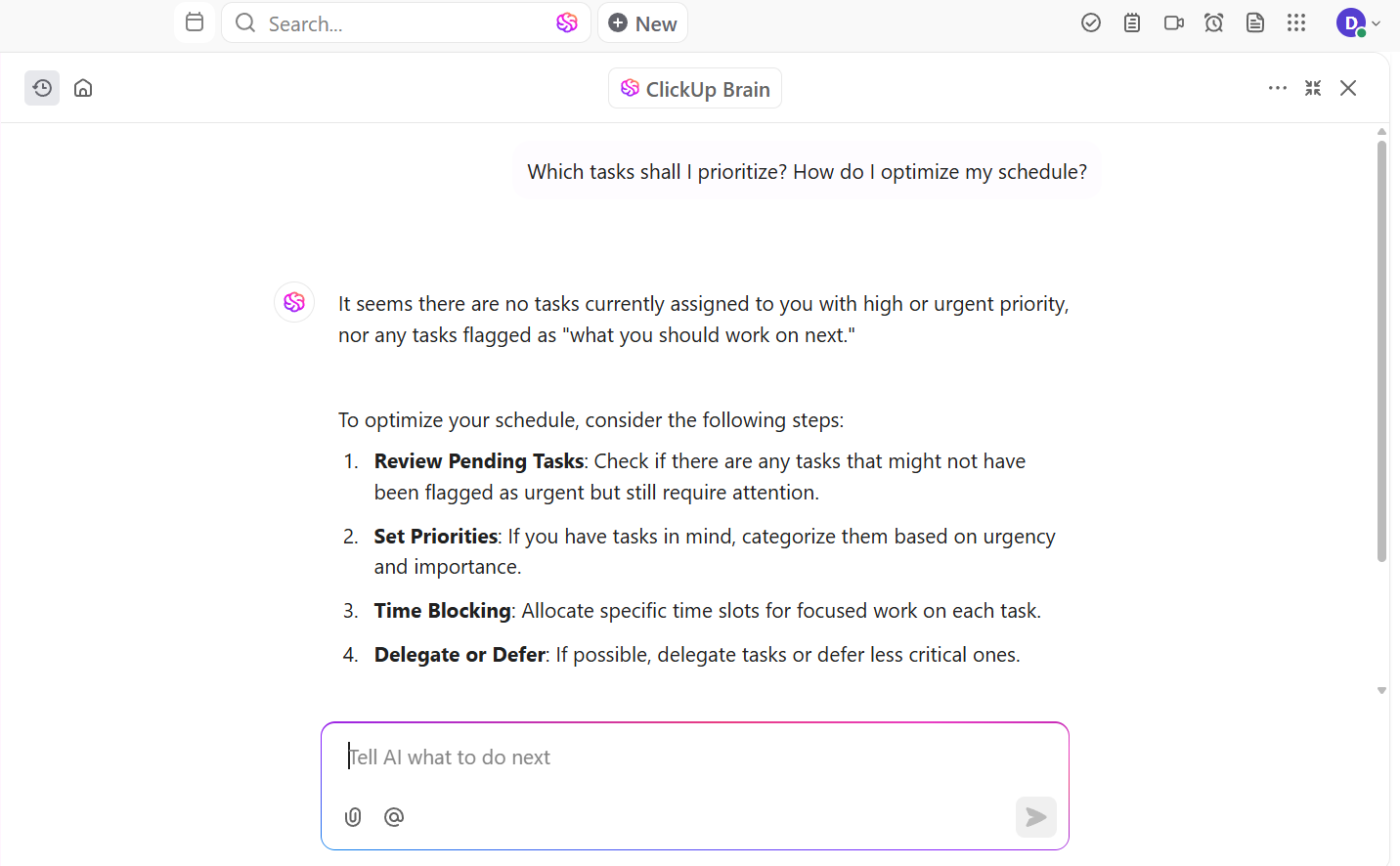The image size is (1400, 866).
Task: Click the ClickUp Brain title button
Action: pos(695,89)
